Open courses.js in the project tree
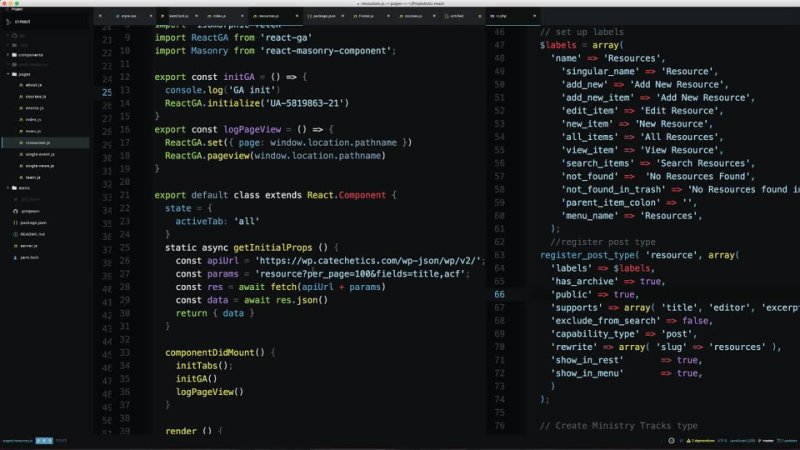 pyautogui.click(x=36, y=96)
